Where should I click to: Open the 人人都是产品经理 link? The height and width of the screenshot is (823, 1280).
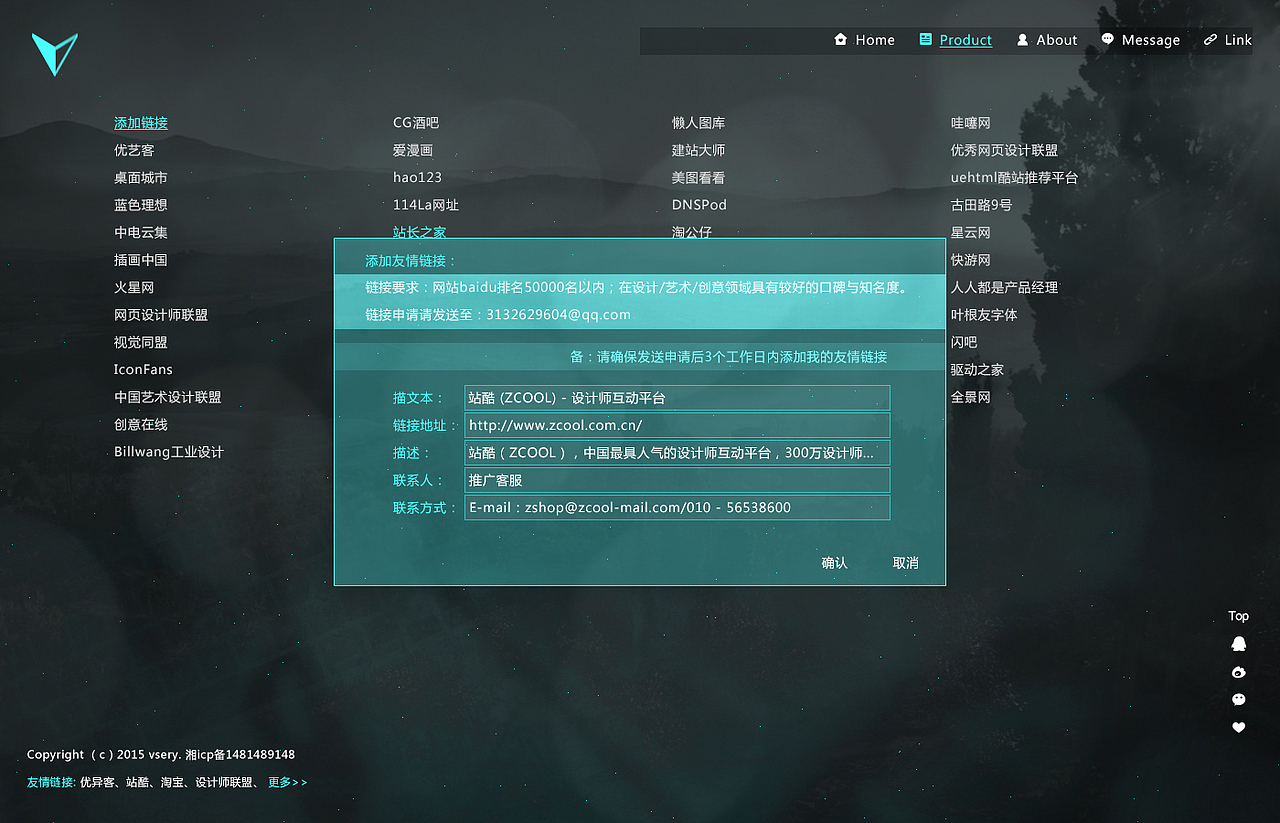(x=1004, y=288)
